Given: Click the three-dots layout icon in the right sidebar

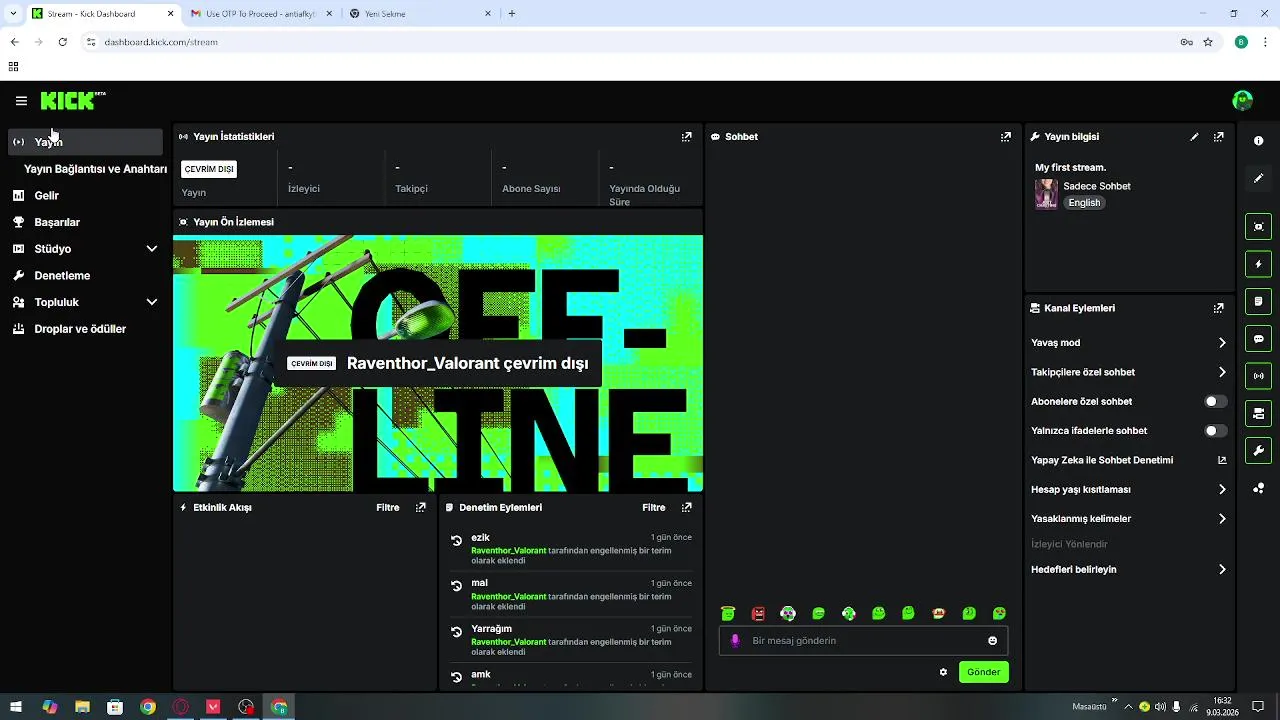Looking at the screenshot, I should tap(1259, 488).
